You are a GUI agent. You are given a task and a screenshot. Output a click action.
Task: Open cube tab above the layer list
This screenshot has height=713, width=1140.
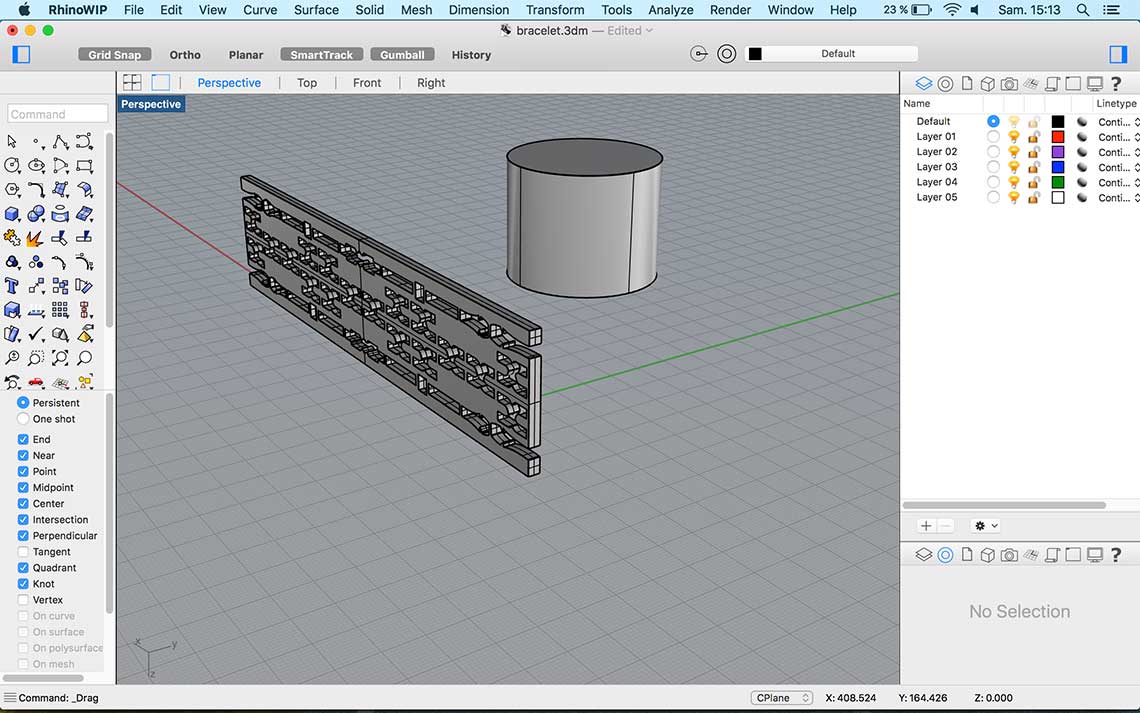[x=987, y=84]
